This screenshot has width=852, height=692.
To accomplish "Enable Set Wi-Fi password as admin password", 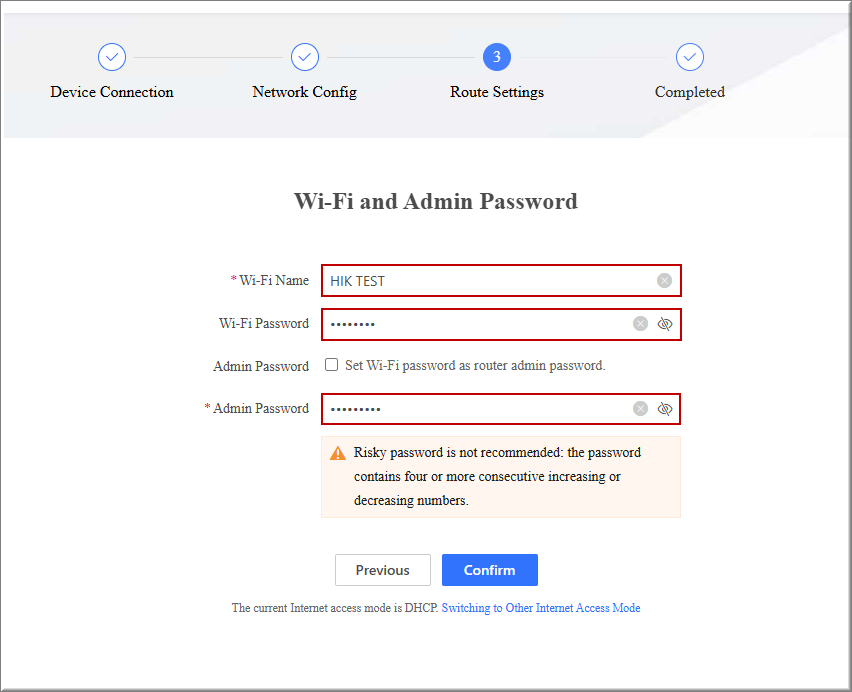I will tap(332, 366).
